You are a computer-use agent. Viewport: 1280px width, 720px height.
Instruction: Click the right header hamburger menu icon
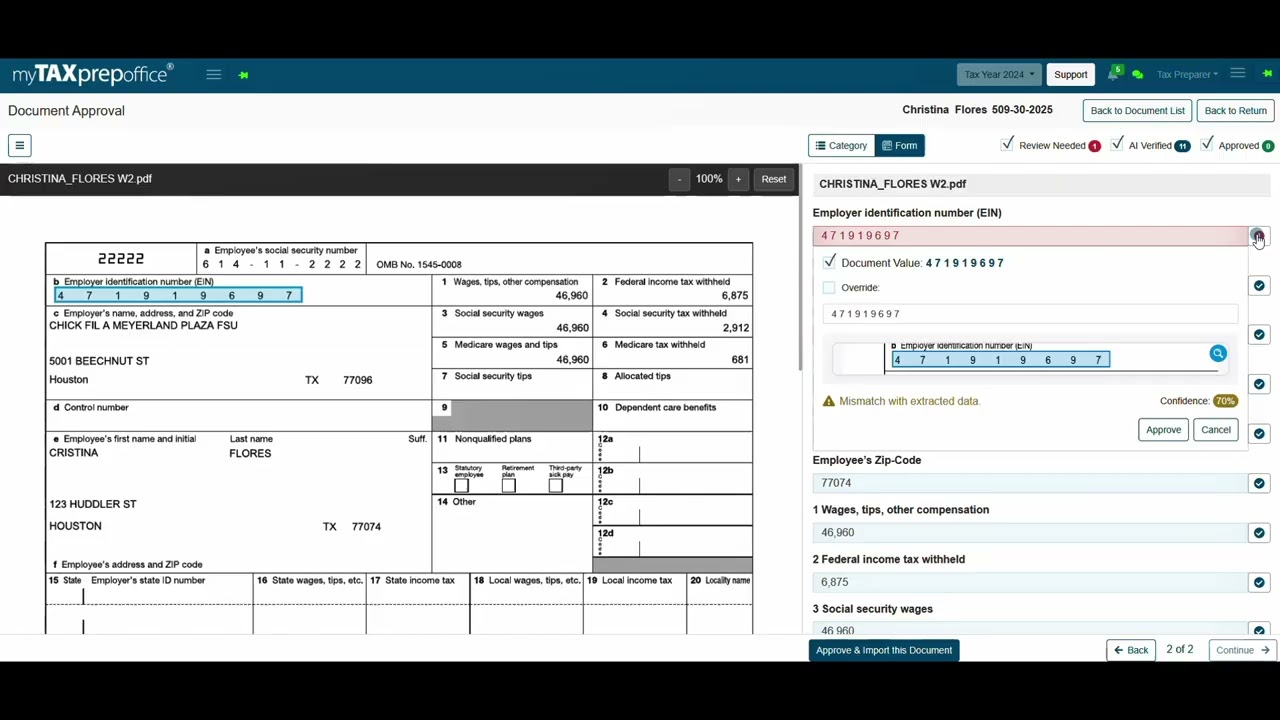[1238, 74]
